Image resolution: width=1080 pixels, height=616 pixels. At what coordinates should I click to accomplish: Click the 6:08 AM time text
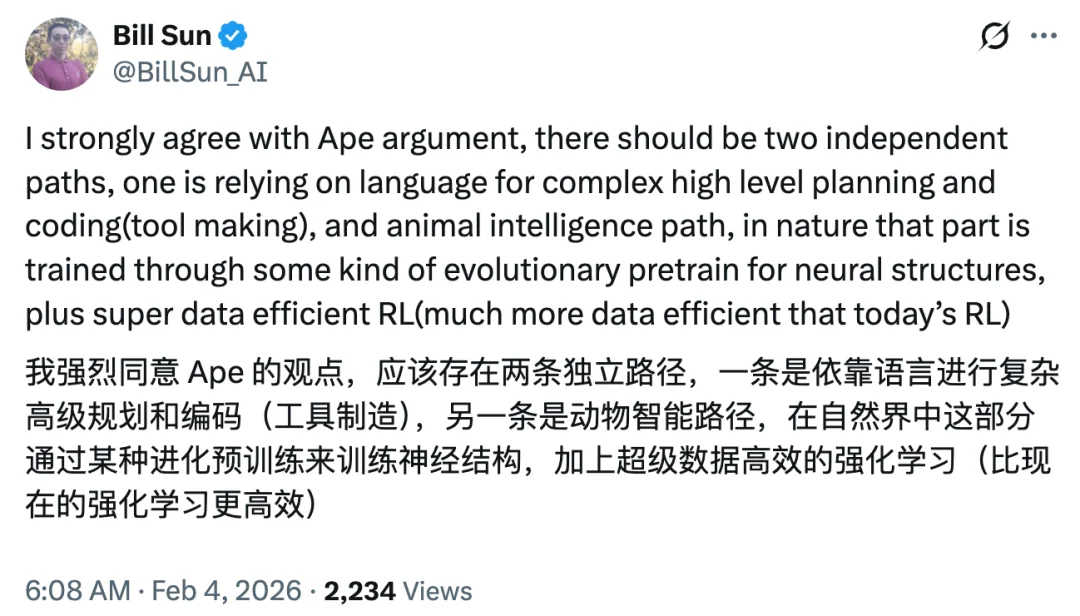coord(77,590)
